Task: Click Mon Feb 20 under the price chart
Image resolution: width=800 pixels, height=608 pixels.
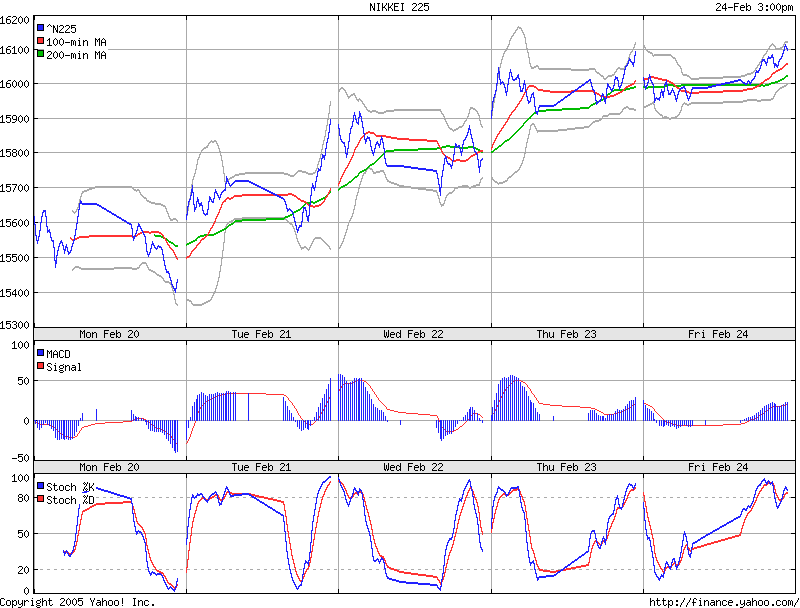Action: [x=109, y=334]
